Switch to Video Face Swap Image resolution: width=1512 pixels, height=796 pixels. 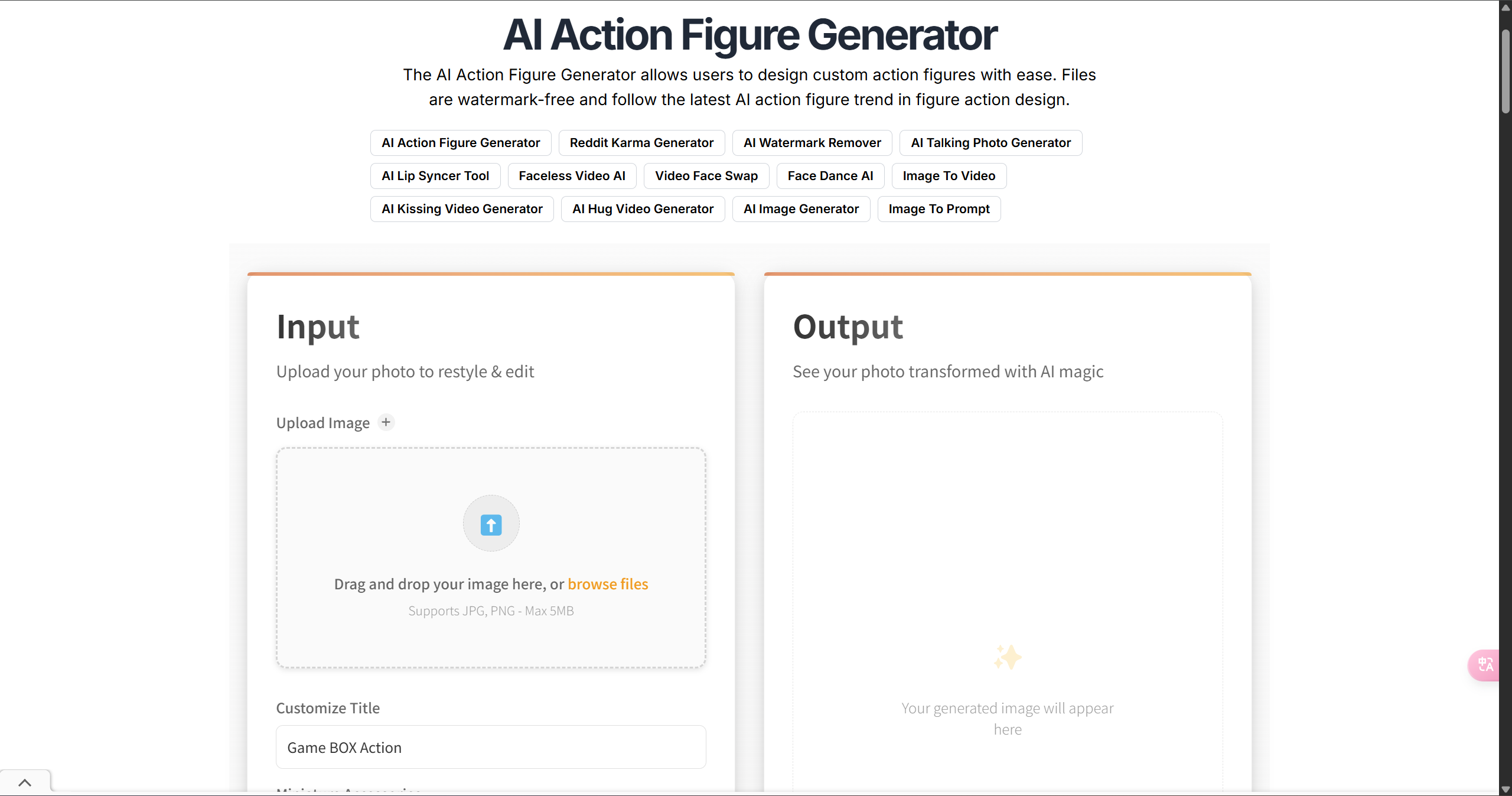coord(706,175)
